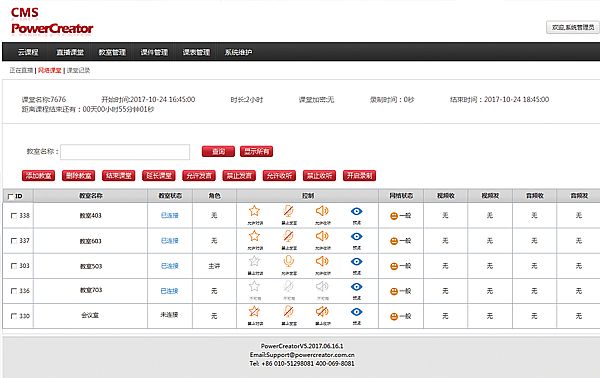The width and height of the screenshot is (600, 378).
Task: Click the 开启录制 button
Action: tap(359, 176)
